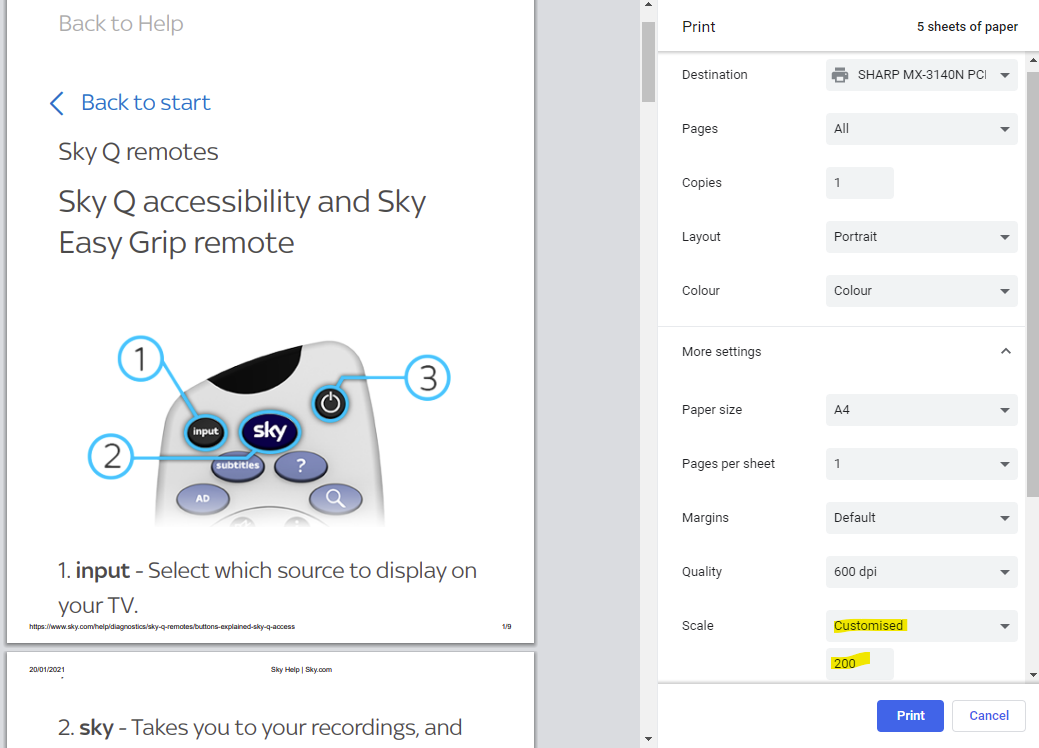
Task: Open the Colour mode dropdown
Action: (x=921, y=291)
